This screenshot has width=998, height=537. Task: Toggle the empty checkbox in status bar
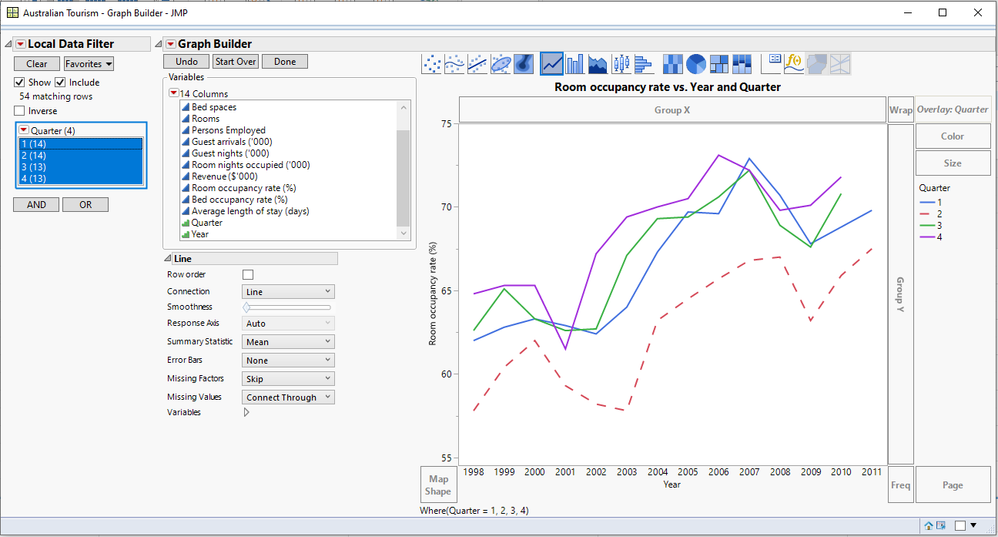pos(960,526)
